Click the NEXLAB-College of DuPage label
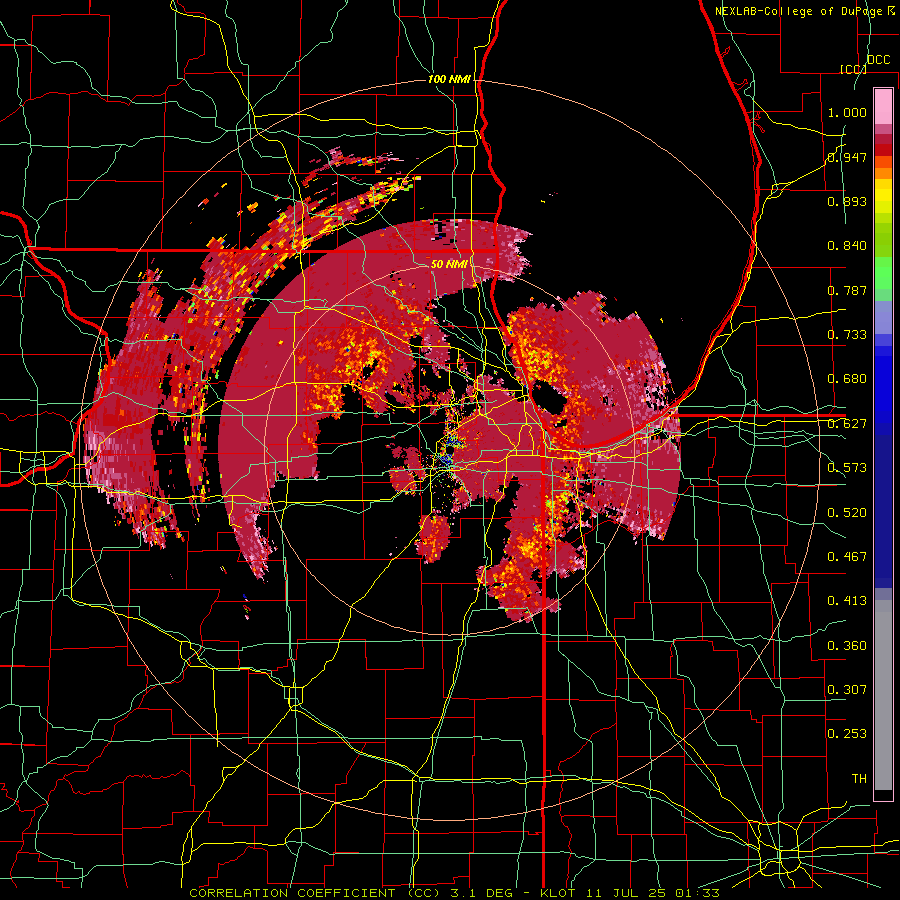The image size is (900, 900). (800, 11)
